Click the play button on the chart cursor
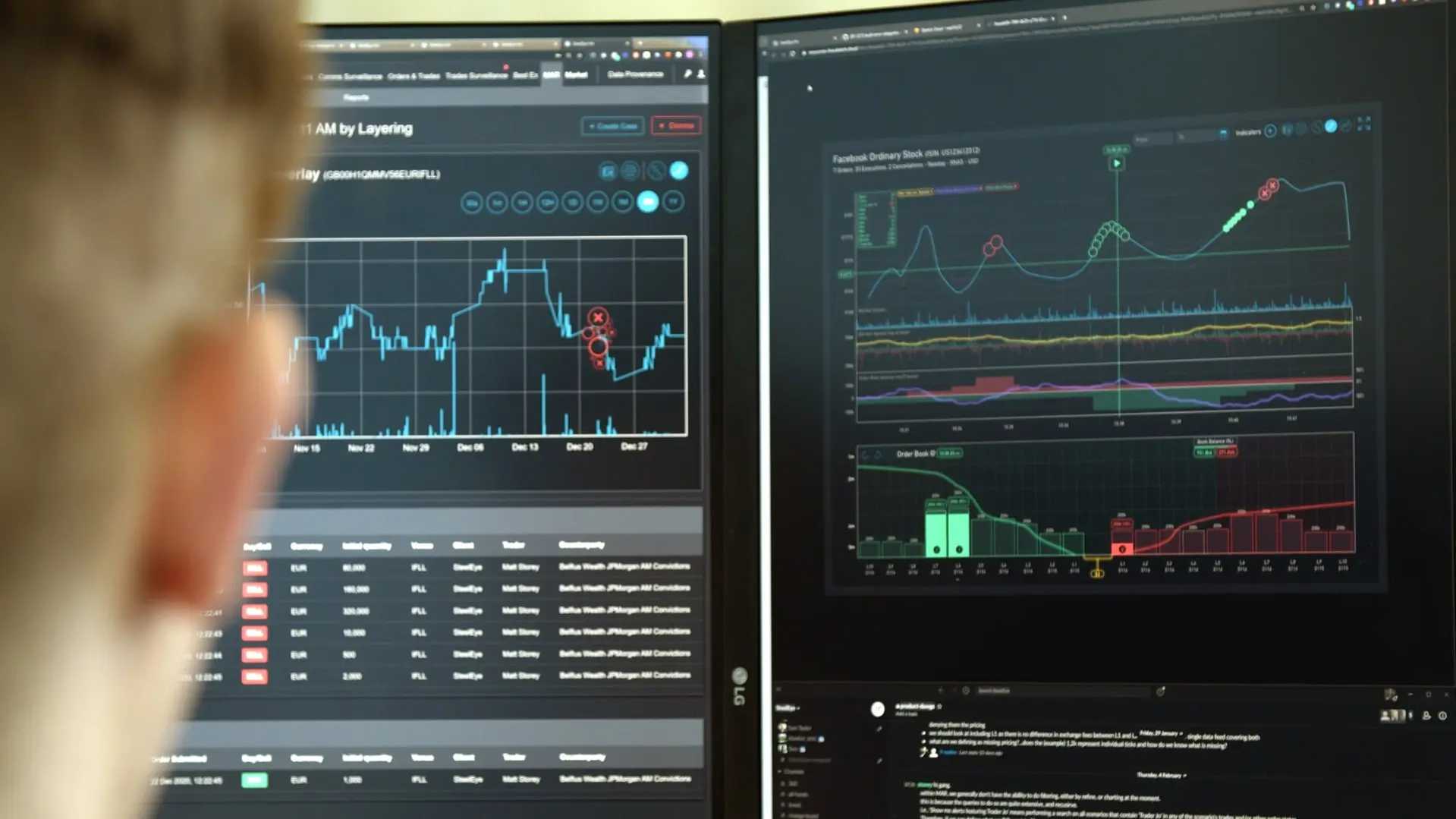1456x819 pixels. (1116, 163)
